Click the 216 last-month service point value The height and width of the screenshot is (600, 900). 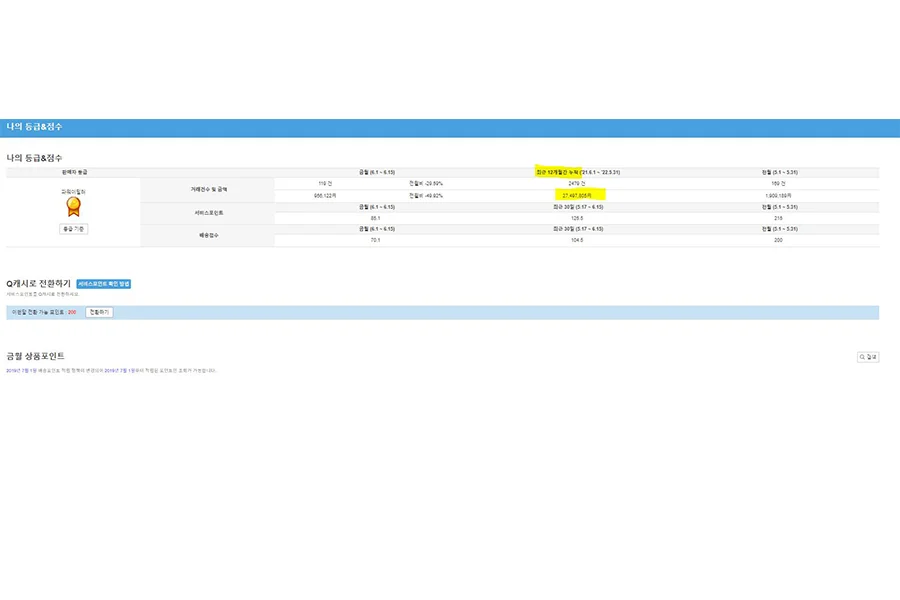(778, 218)
